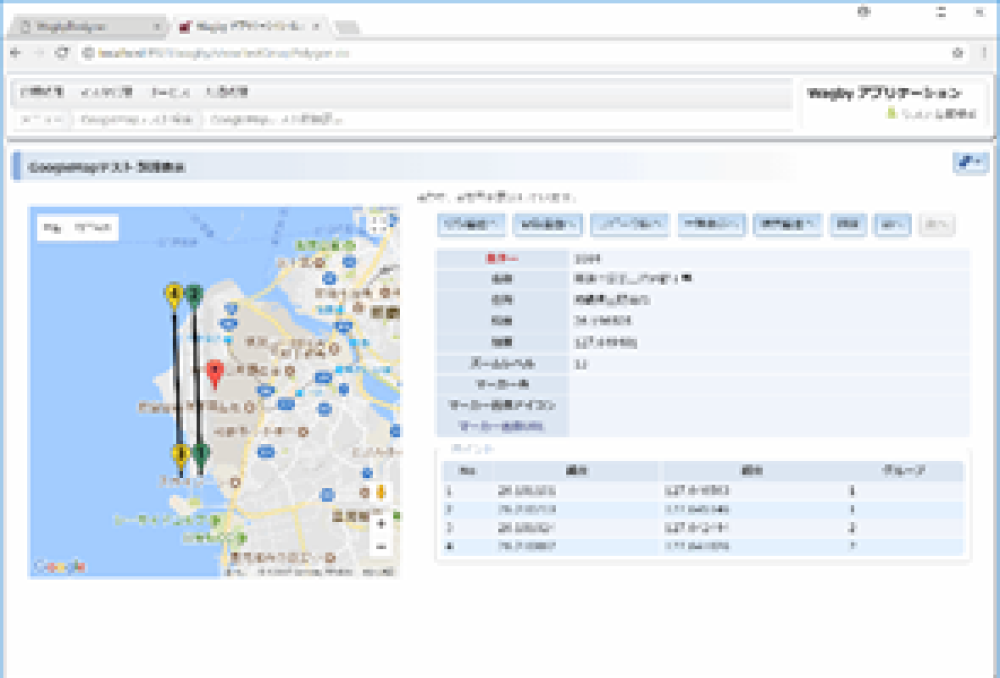Zoom out the map with minus button
This screenshot has width=1000, height=678.
coord(381,547)
